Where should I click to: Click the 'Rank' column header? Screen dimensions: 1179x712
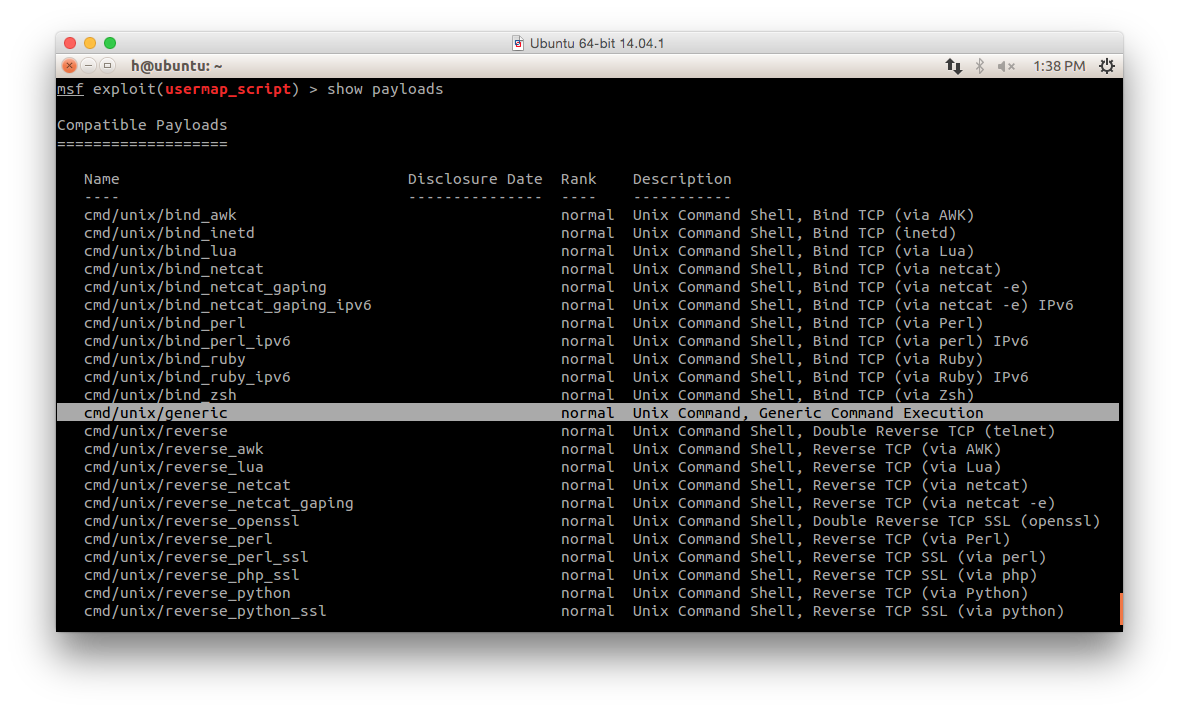pyautogui.click(x=578, y=179)
